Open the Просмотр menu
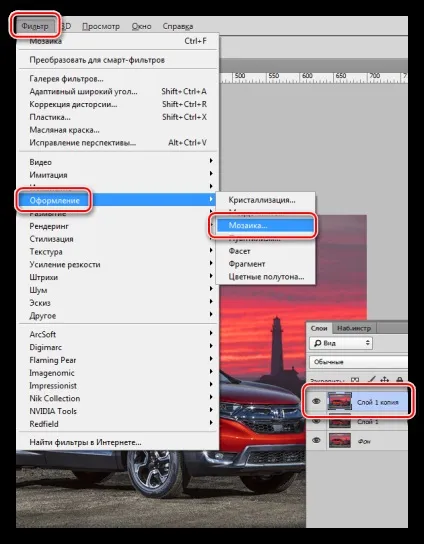Viewport: 424px width, 544px height. pos(101,26)
